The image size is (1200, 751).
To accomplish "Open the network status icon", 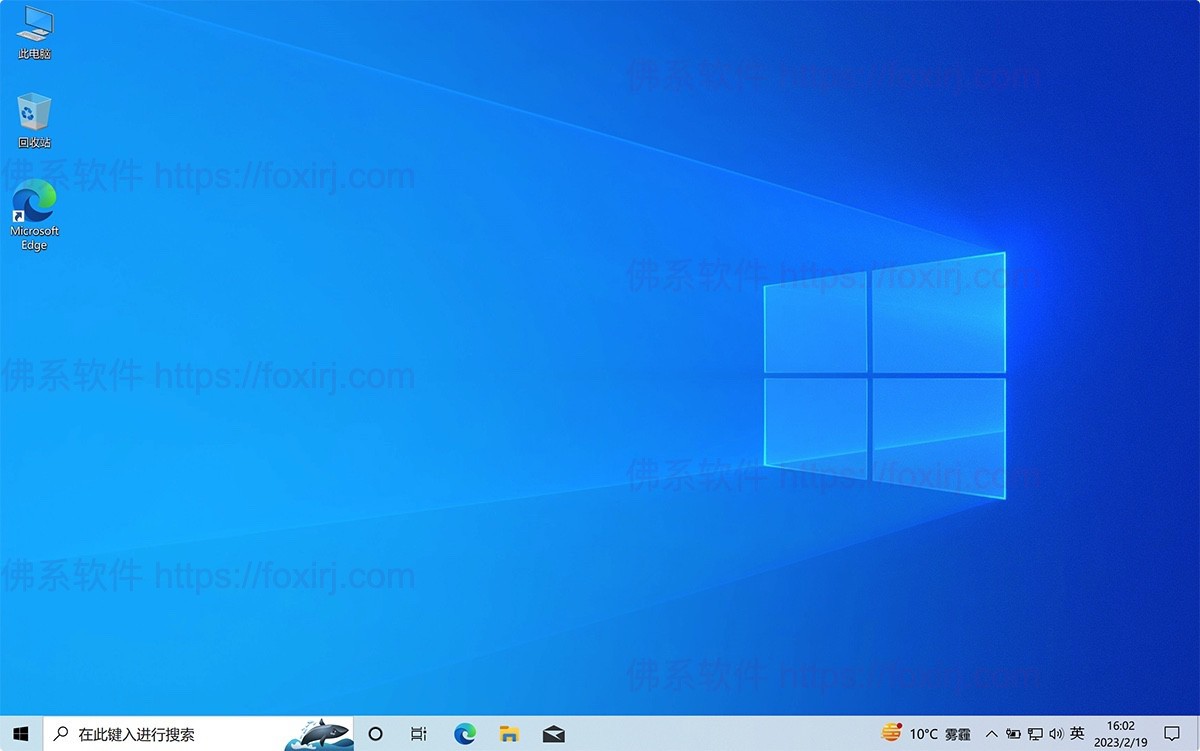I will (1035, 733).
